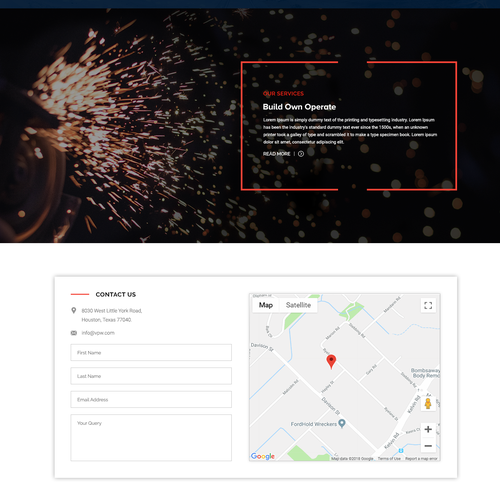Click into the Your Query textarea
500x500 pixels.
pos(151,438)
